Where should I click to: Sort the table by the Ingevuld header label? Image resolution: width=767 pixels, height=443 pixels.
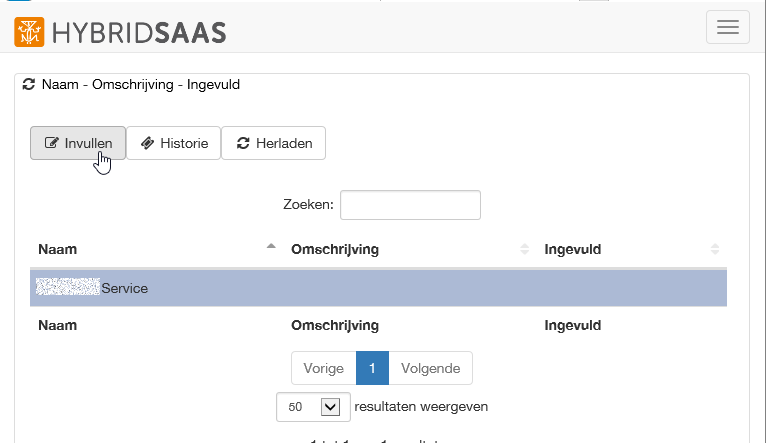(x=572, y=249)
